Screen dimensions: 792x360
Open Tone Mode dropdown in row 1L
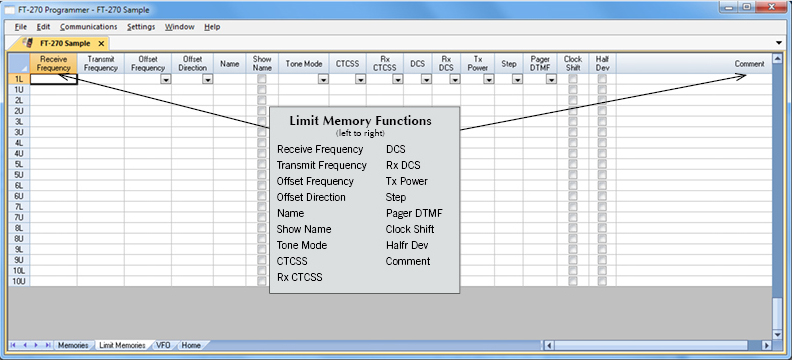click(323, 79)
